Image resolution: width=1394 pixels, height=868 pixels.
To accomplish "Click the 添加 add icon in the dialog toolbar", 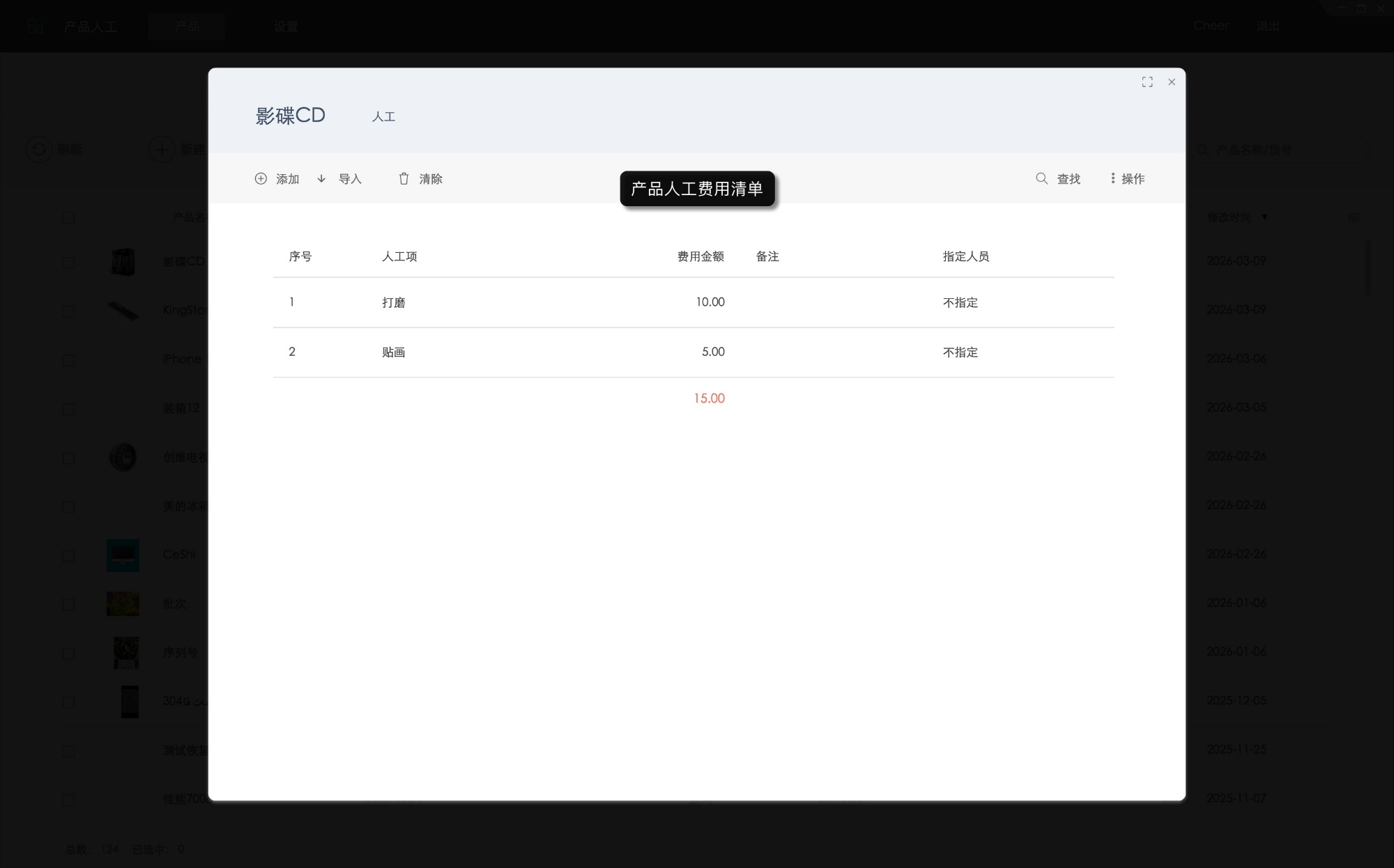I will point(261,178).
